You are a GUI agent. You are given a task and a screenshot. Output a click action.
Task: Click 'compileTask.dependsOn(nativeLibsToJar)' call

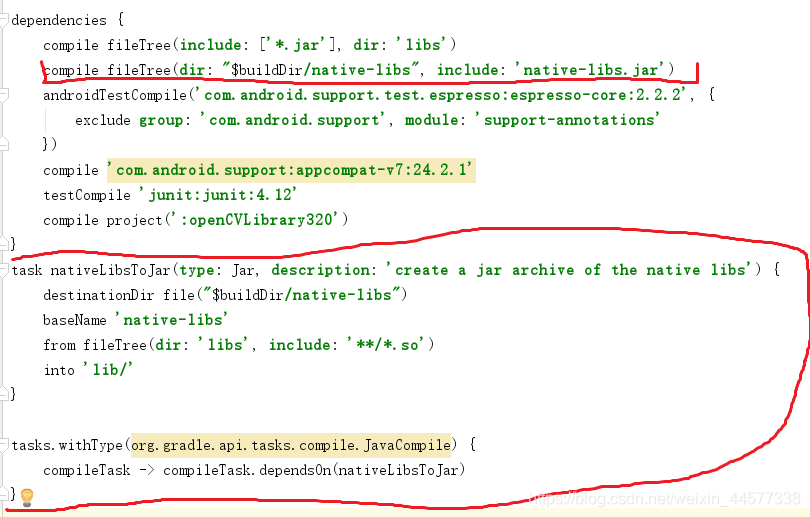coord(314,470)
